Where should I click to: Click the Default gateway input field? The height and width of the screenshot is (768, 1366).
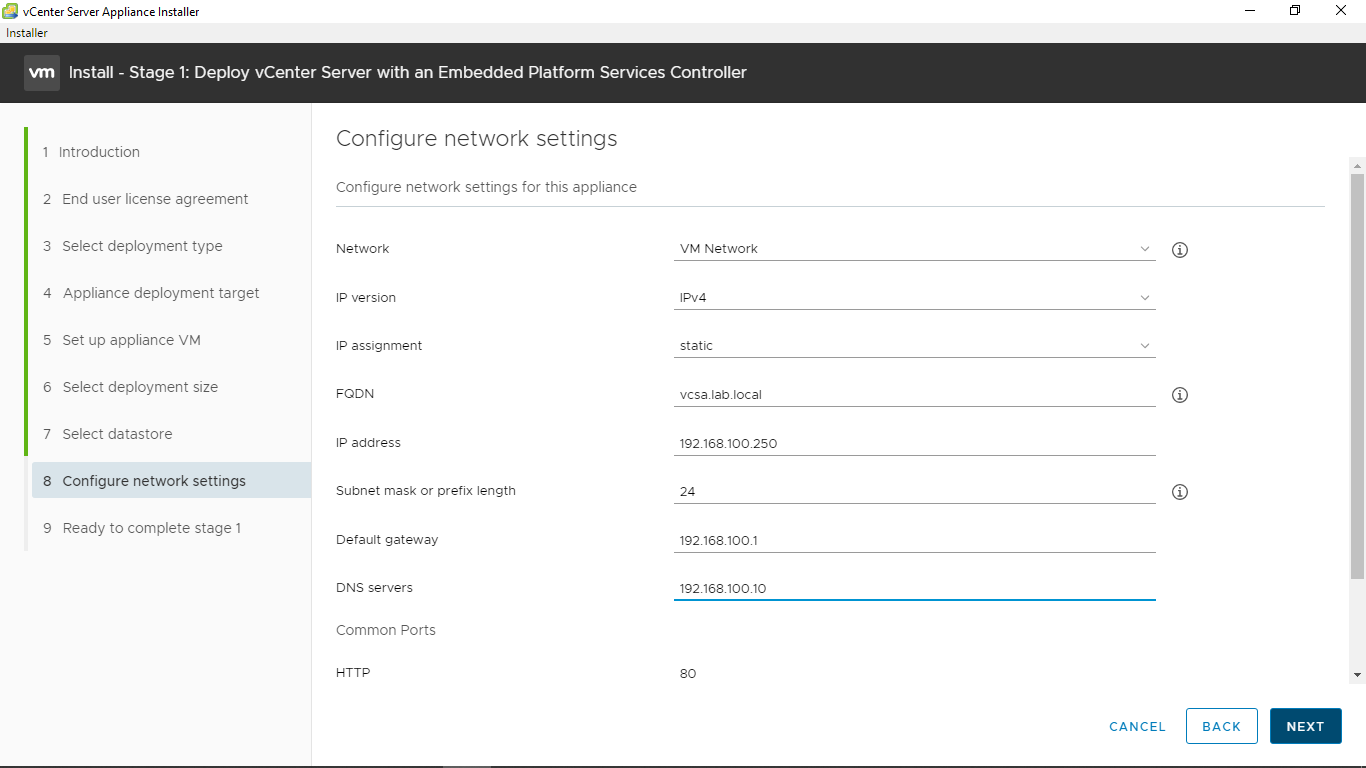915,541
